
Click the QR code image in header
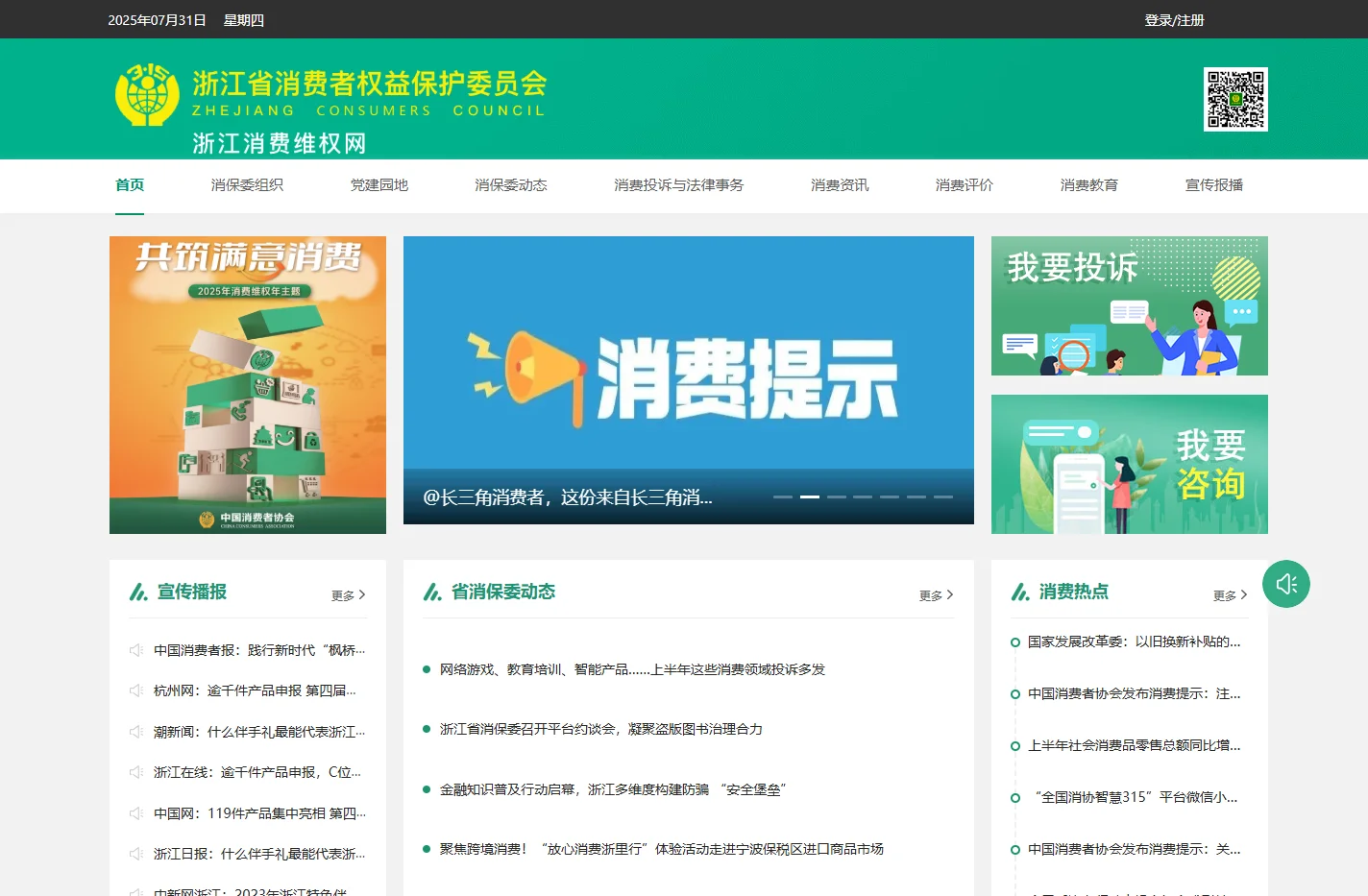click(x=1235, y=99)
